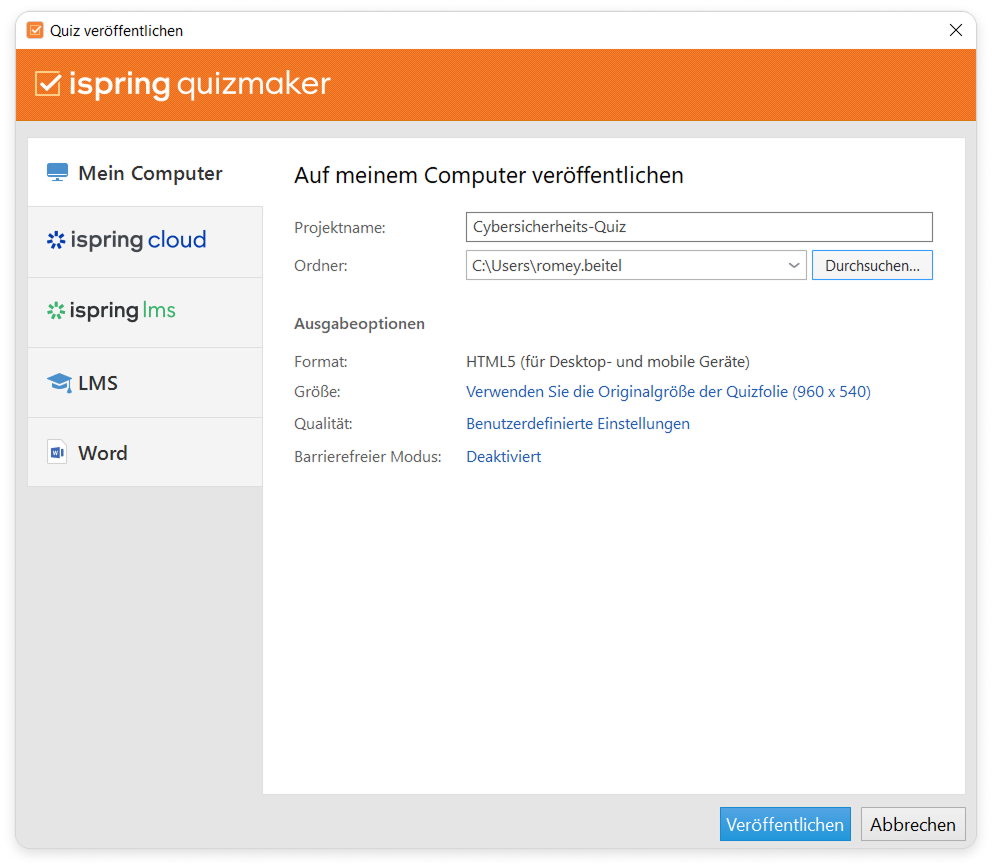This screenshot has width=992, height=868.
Task: Select the Word export tab label
Action: pyautogui.click(x=103, y=453)
